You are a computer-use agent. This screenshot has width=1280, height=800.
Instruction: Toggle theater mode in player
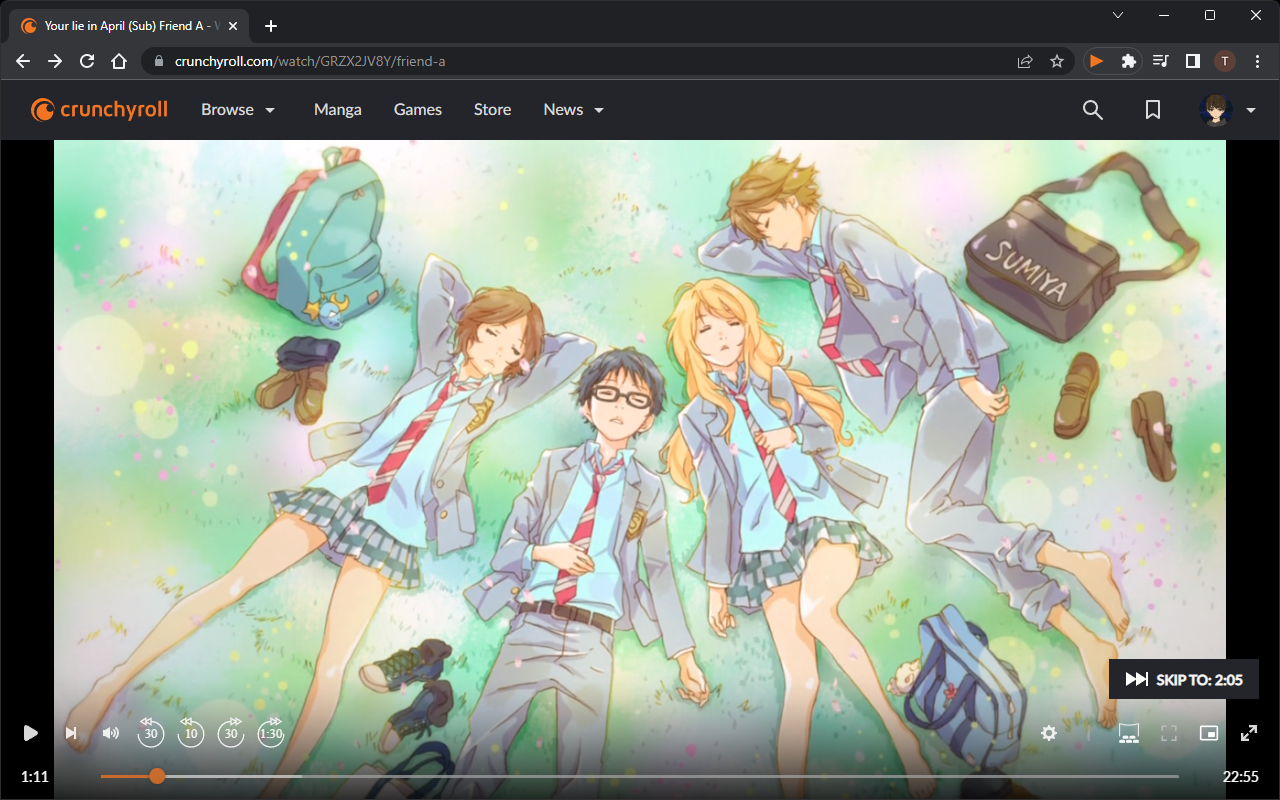(1129, 733)
